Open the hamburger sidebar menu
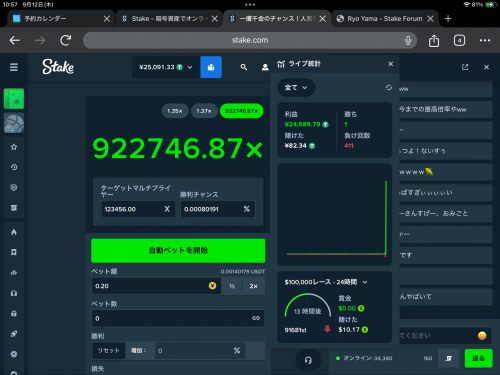The height and width of the screenshot is (375, 500). [x=14, y=67]
